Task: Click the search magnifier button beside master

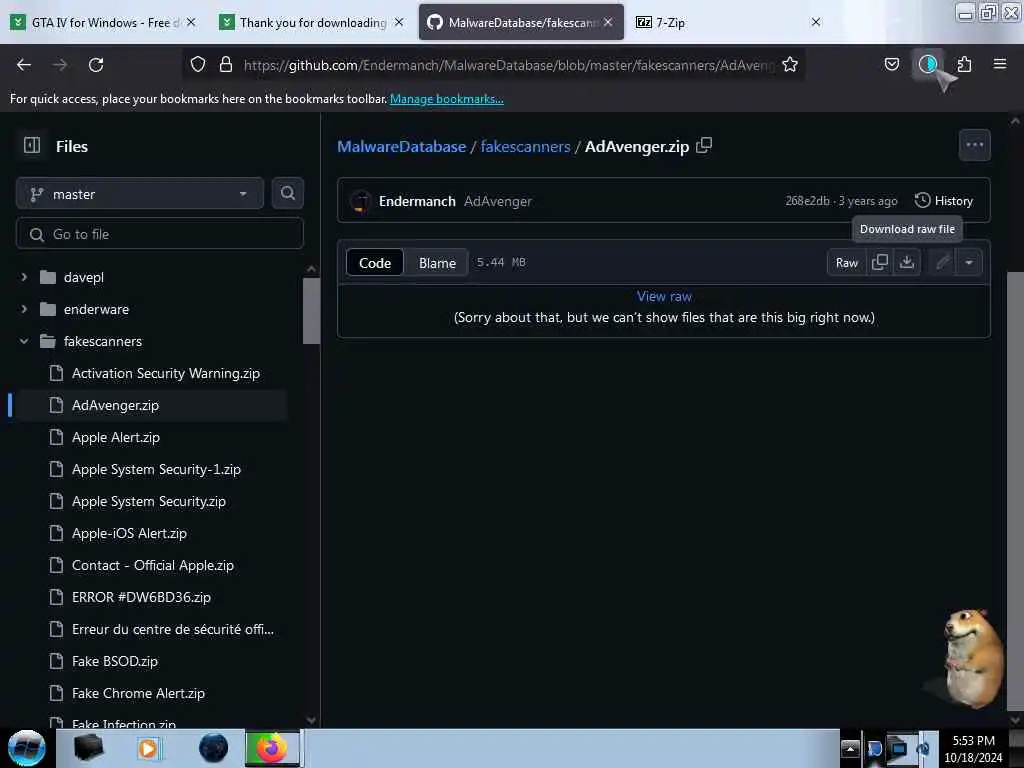Action: [287, 193]
